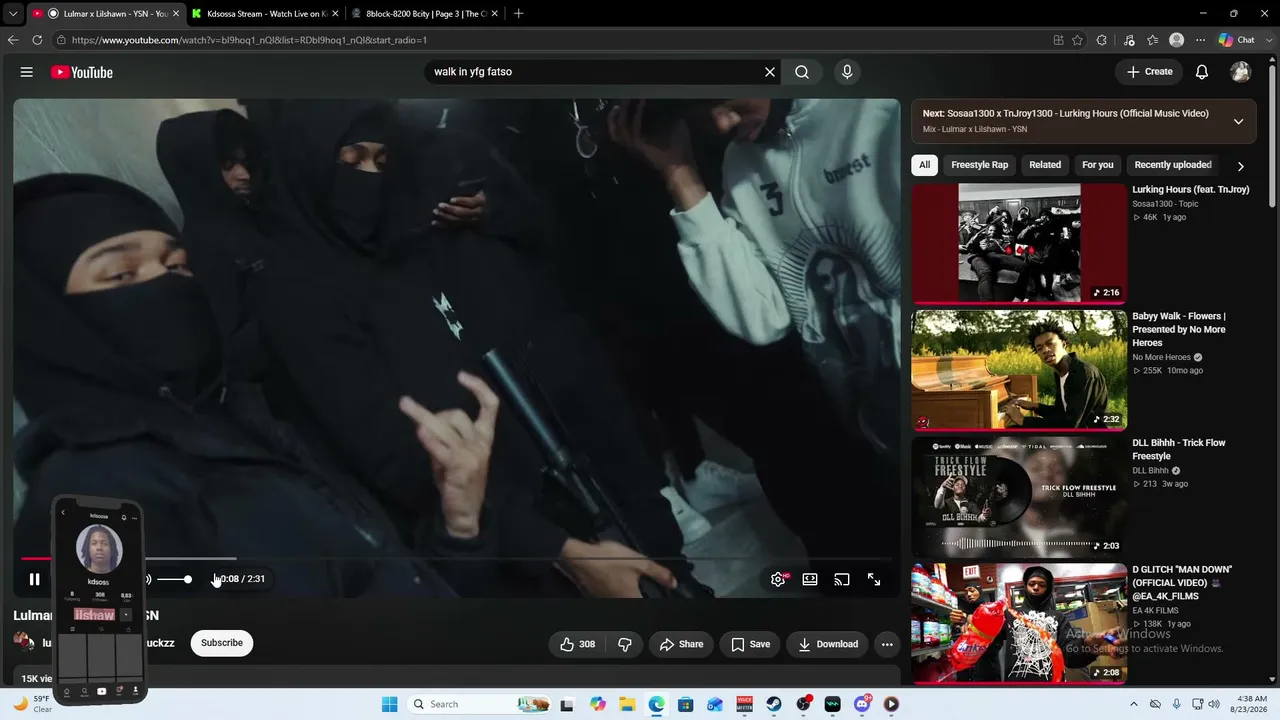The image size is (1280, 720).
Task: Refresh the current page
Action: coord(37,40)
